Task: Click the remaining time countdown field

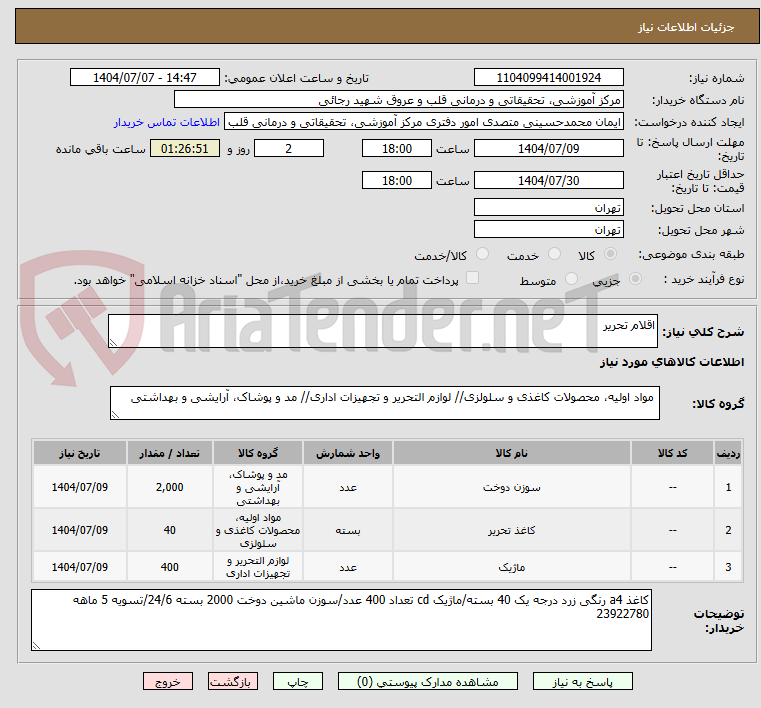Action: pos(185,149)
